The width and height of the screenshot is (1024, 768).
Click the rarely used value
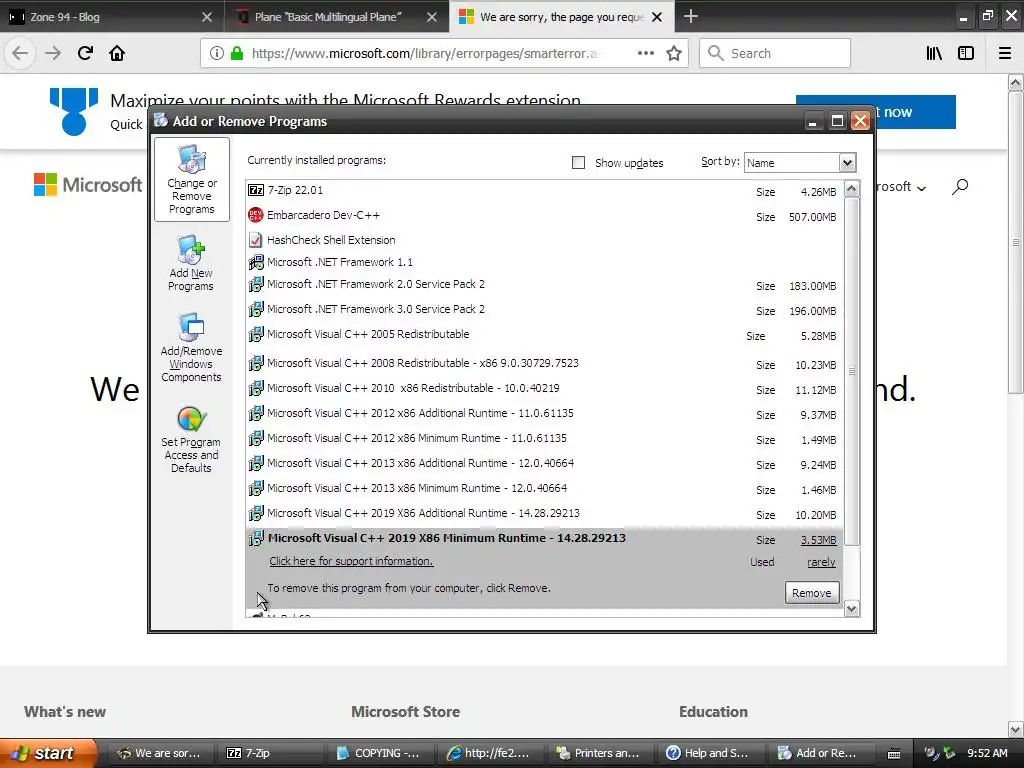pyautogui.click(x=821, y=562)
